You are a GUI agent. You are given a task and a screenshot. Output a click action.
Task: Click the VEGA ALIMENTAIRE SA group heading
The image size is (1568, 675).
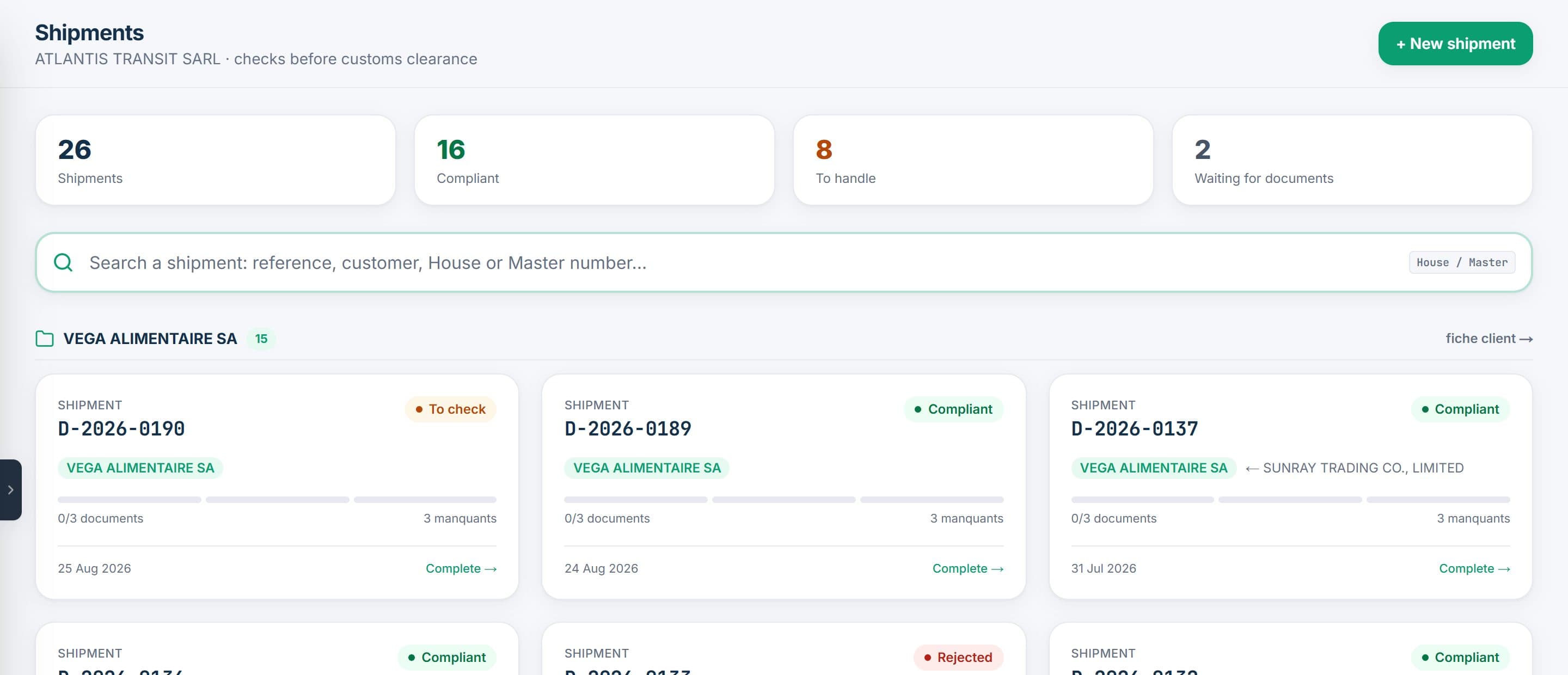click(150, 339)
